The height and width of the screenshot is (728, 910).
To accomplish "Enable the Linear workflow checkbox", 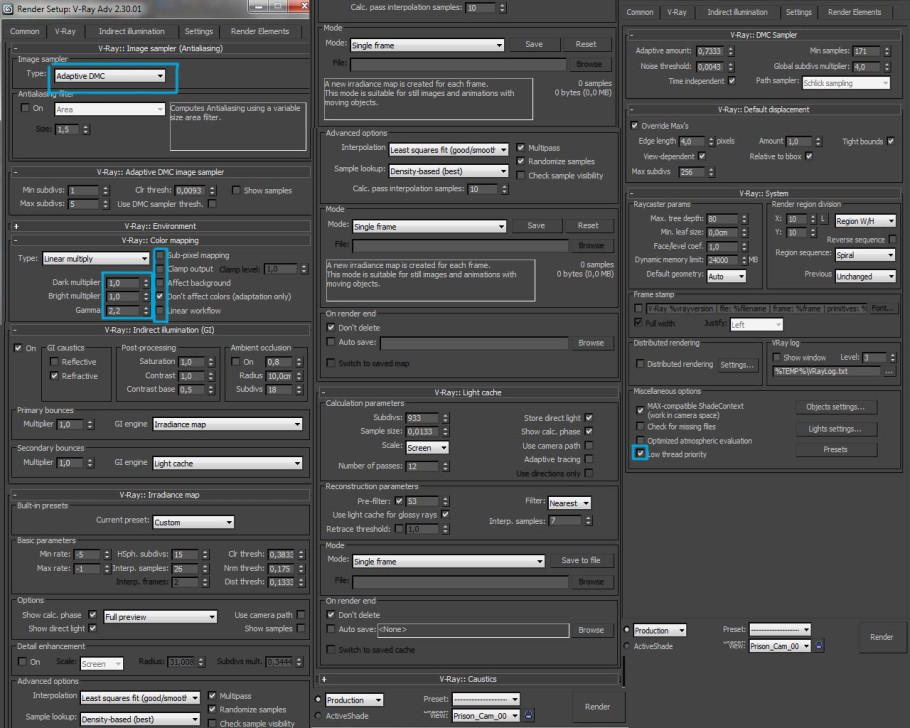I will coord(160,311).
